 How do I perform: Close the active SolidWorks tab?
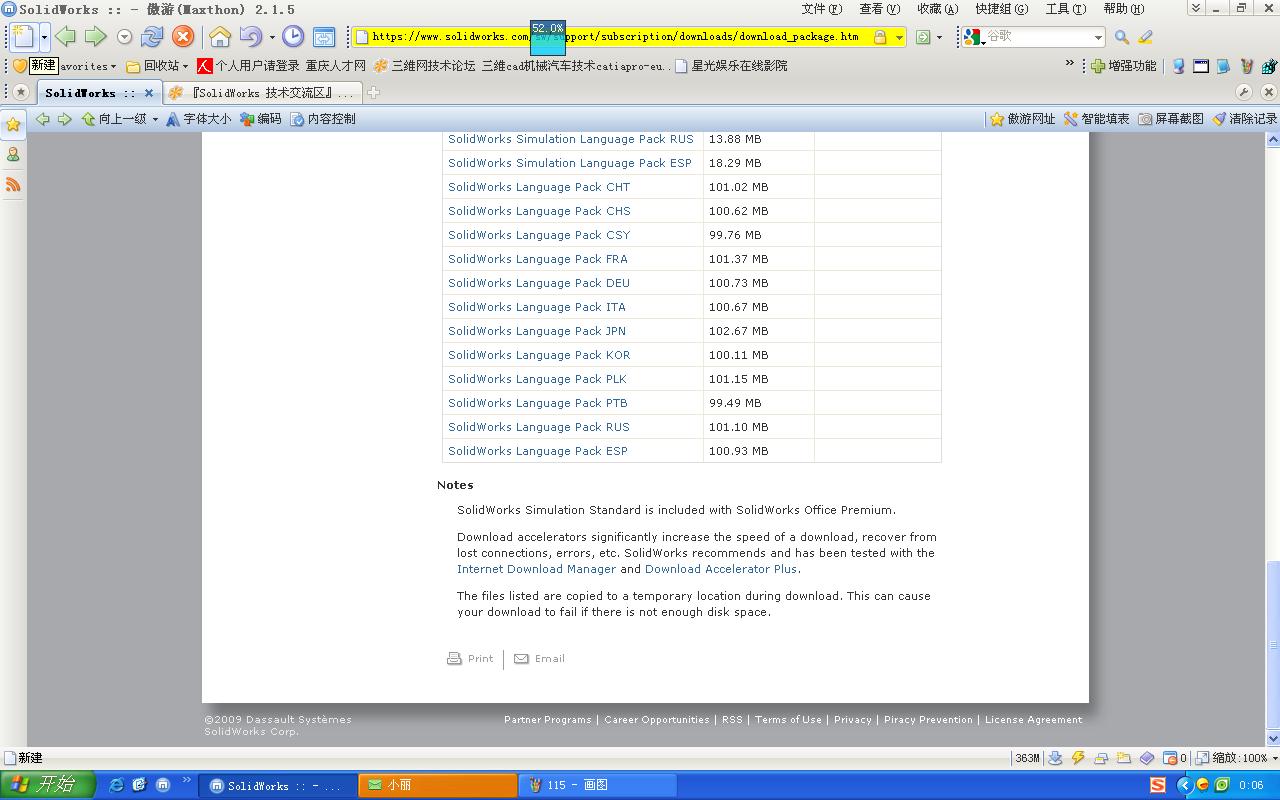[x=149, y=93]
